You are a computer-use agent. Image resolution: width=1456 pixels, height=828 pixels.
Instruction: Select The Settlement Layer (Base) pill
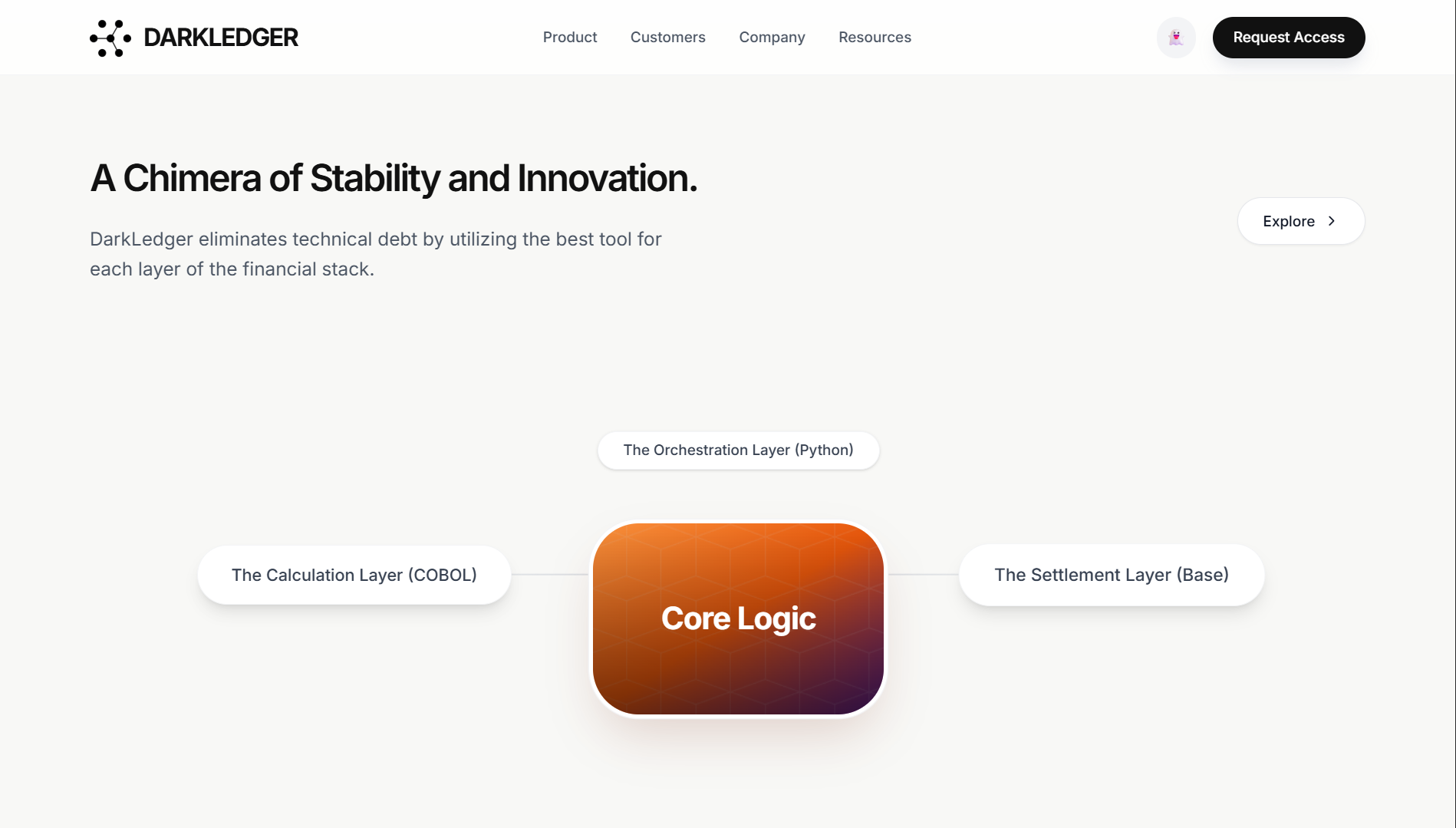coord(1111,575)
